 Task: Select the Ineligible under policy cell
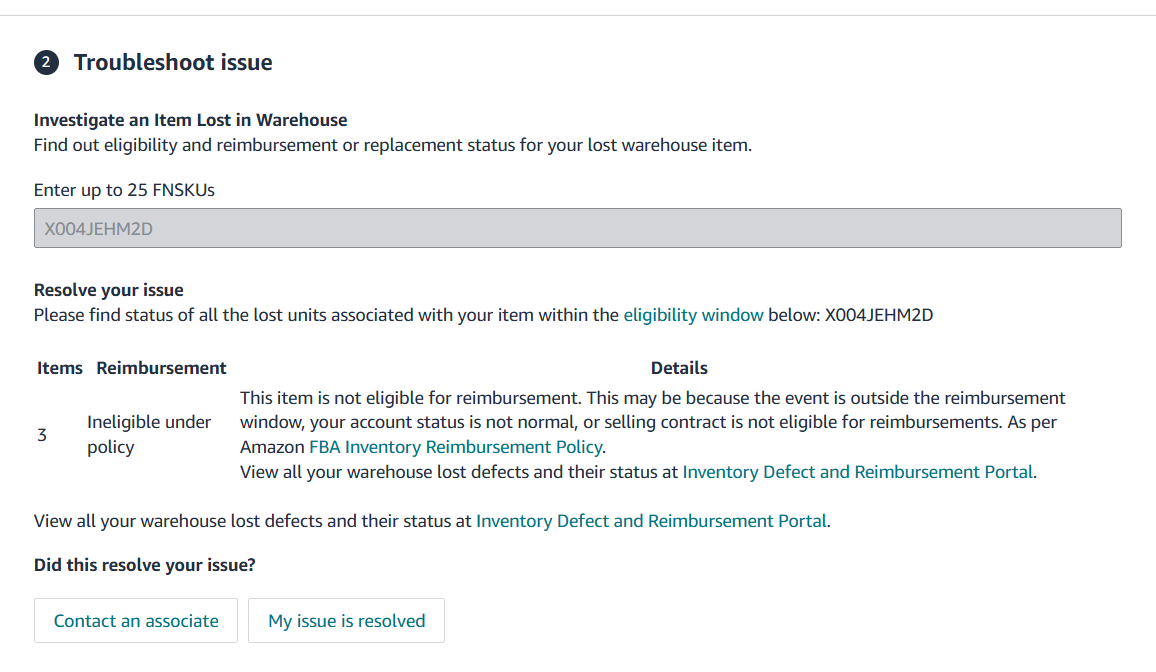tap(149, 435)
